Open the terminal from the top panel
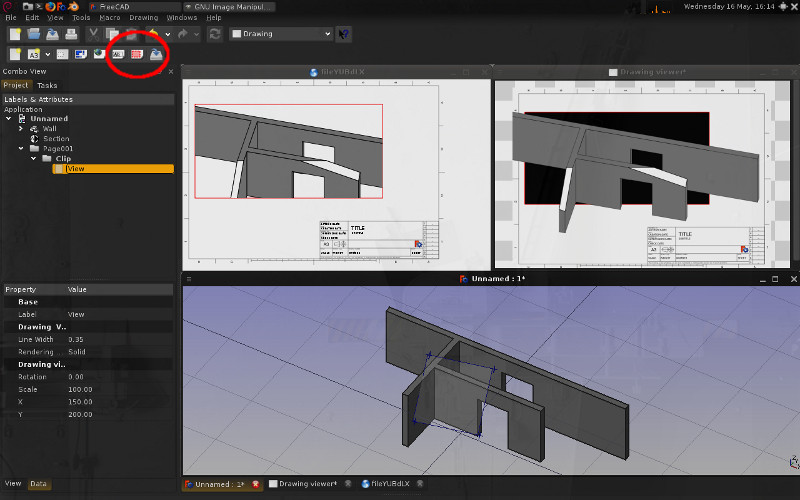The image size is (800, 500). [39, 6]
